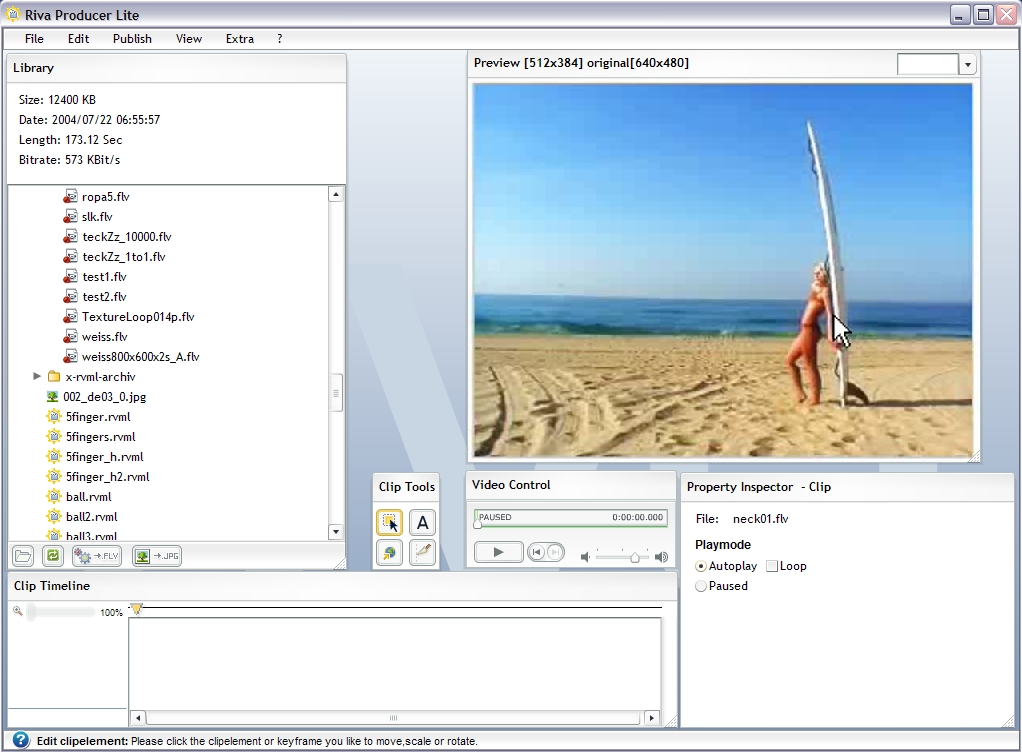Image resolution: width=1022 pixels, height=752 pixels.
Task: Click the convert to JPG button
Action: [x=157, y=556]
